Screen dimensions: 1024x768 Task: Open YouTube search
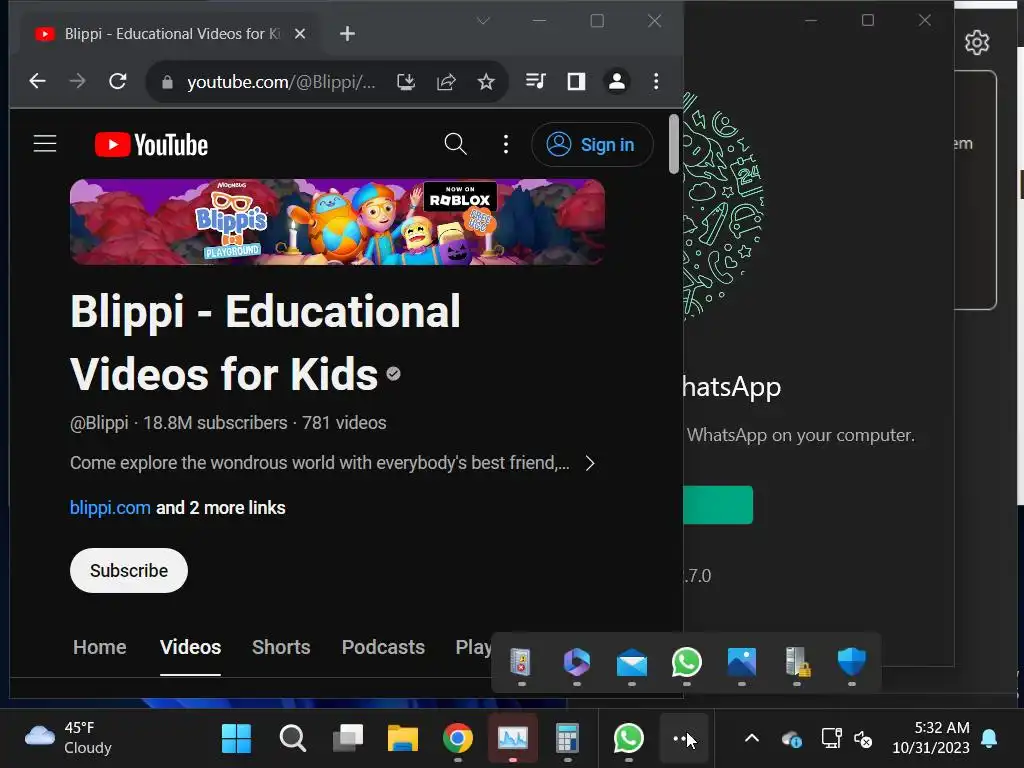pyautogui.click(x=455, y=144)
